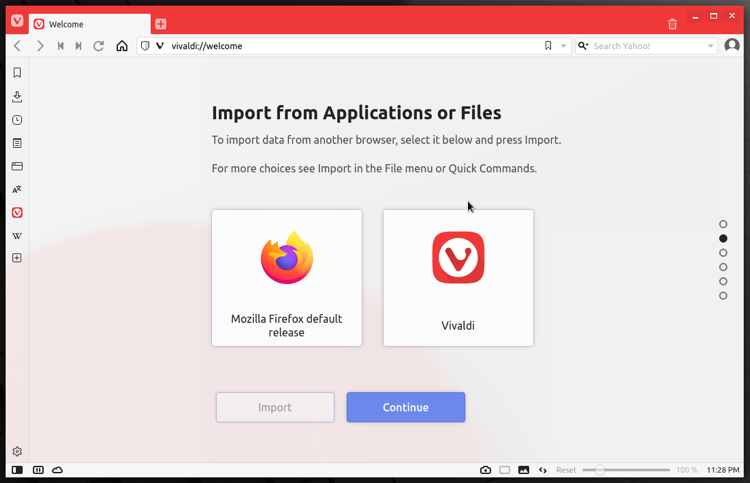Expand the address bar history dropdown
The image size is (750, 483).
[x=563, y=46]
